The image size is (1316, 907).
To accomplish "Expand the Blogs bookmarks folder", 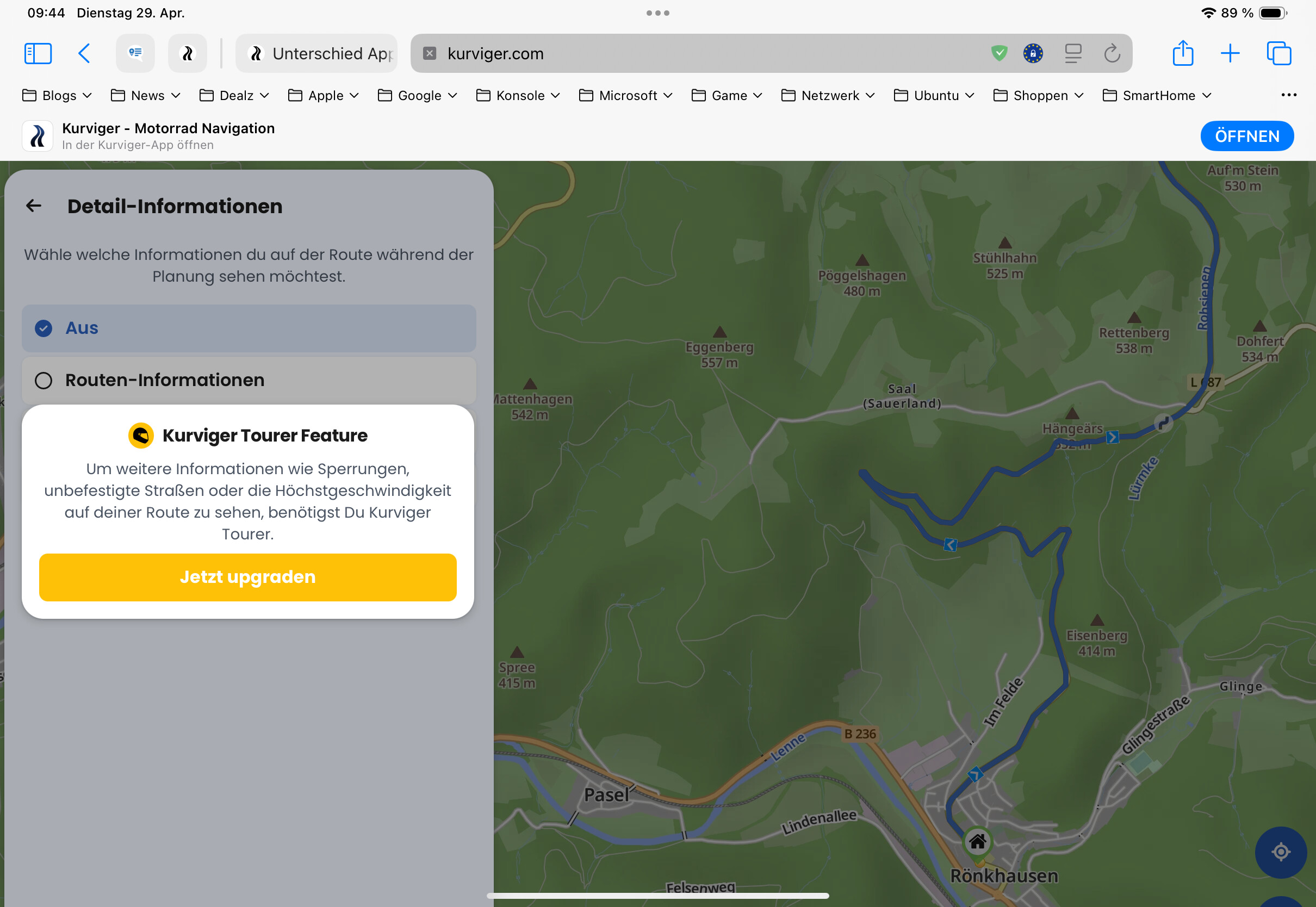I will click(x=57, y=96).
